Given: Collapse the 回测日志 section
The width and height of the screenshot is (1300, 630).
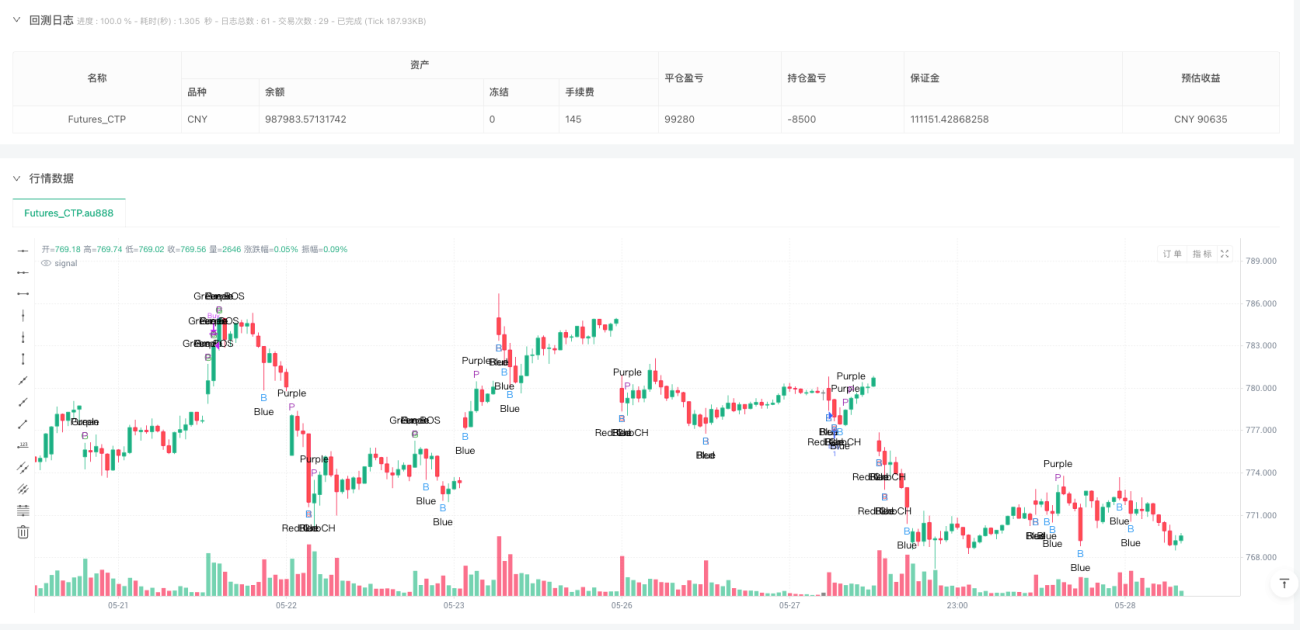Looking at the screenshot, I should [x=16, y=20].
